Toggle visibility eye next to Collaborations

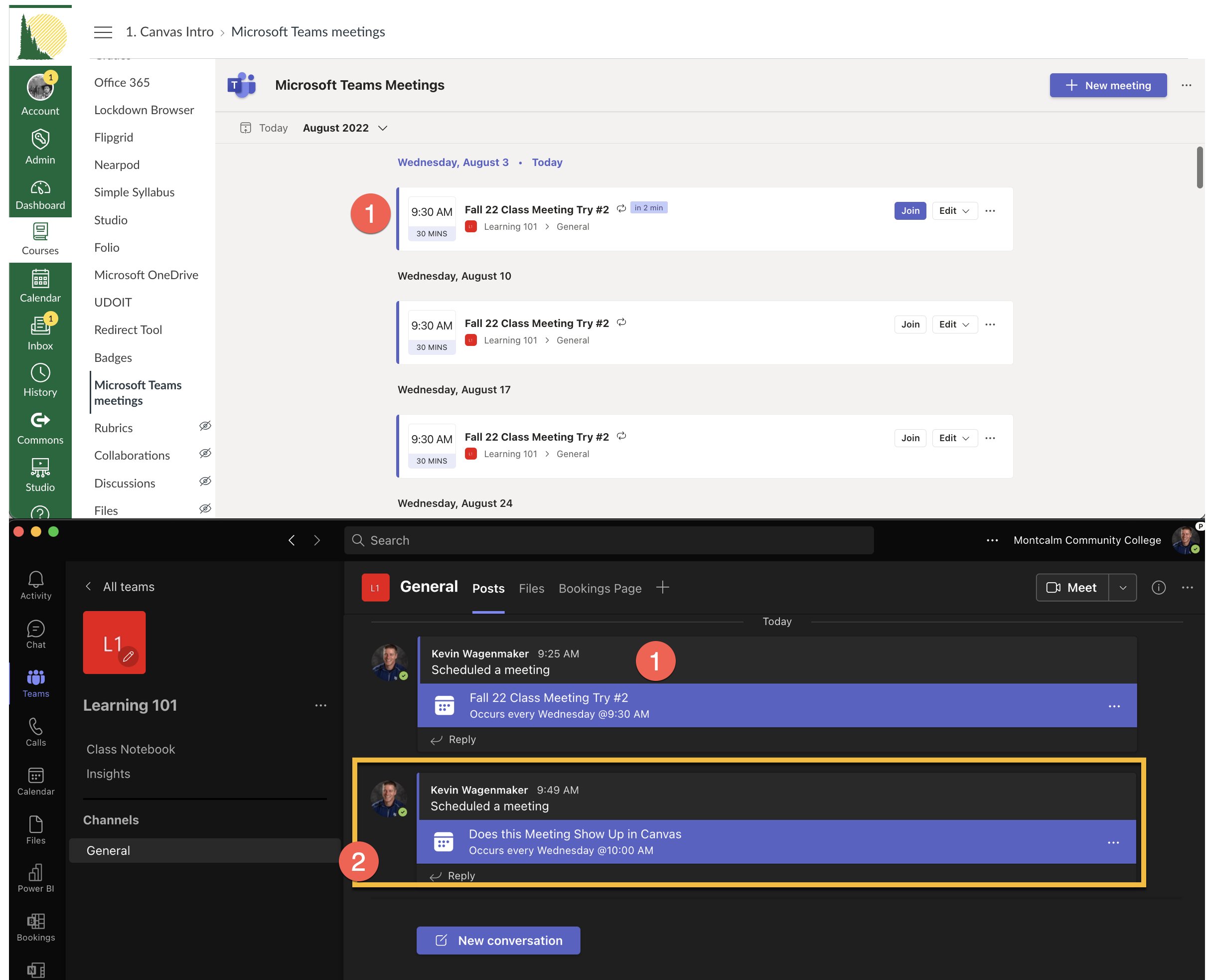click(205, 453)
